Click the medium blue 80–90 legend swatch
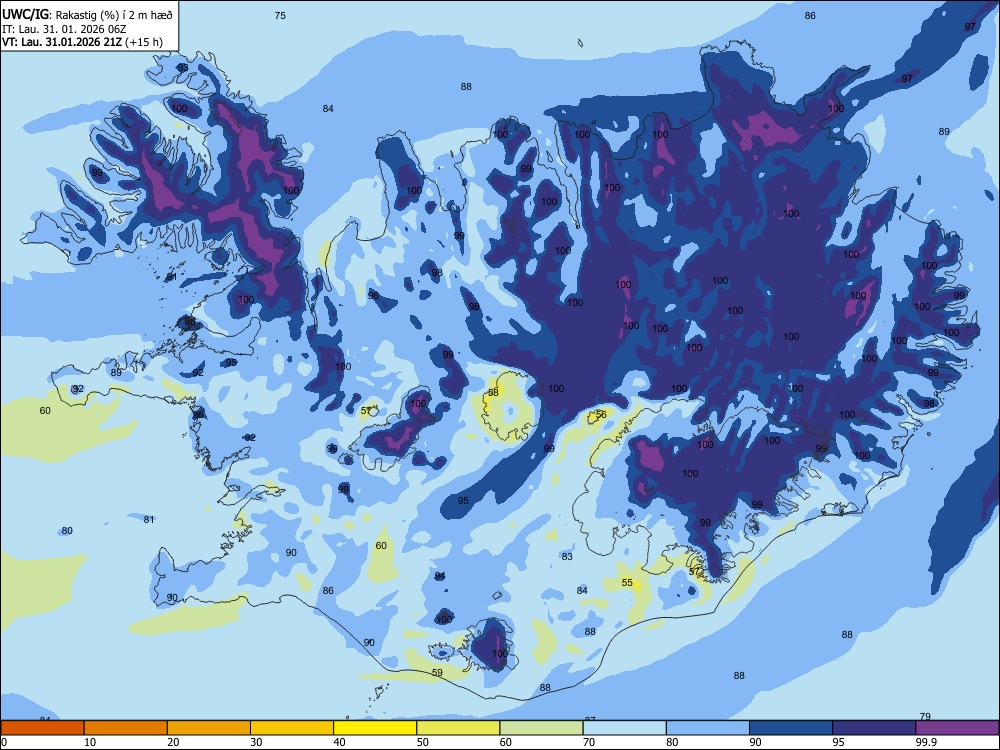 pyautogui.click(x=708, y=728)
